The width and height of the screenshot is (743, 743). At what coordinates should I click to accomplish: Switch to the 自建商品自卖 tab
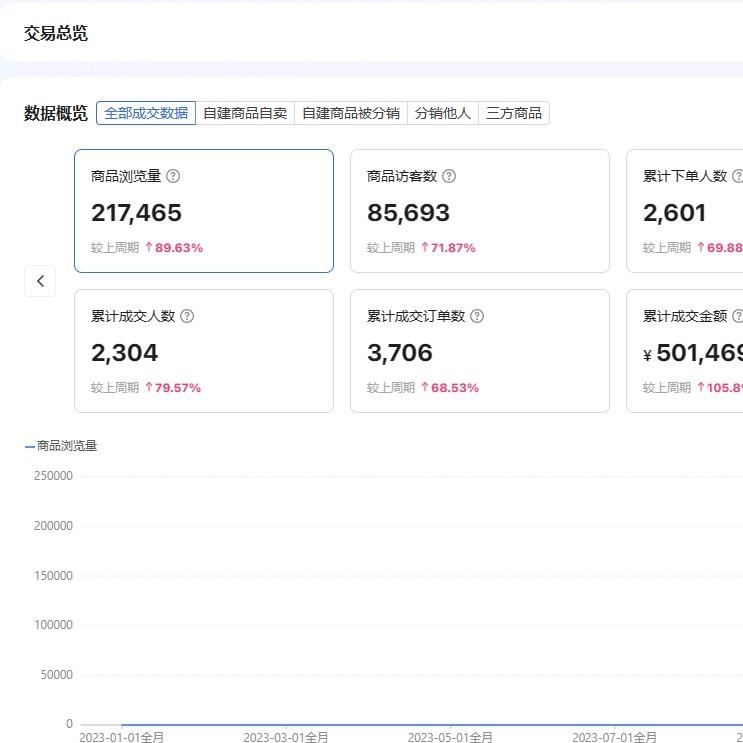pyautogui.click(x=245, y=113)
